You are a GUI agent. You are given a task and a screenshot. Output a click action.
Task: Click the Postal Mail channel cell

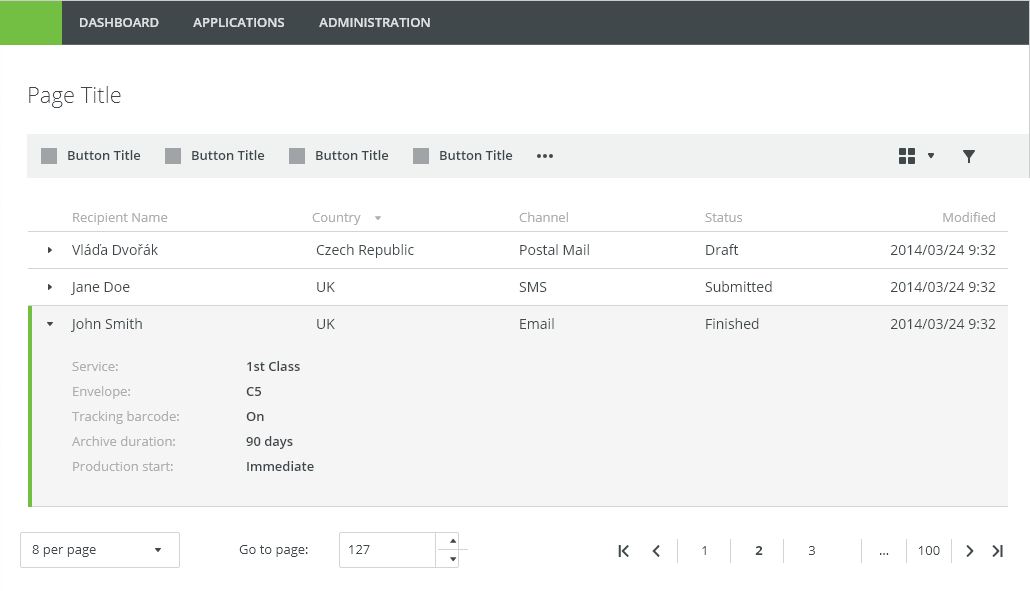(554, 250)
